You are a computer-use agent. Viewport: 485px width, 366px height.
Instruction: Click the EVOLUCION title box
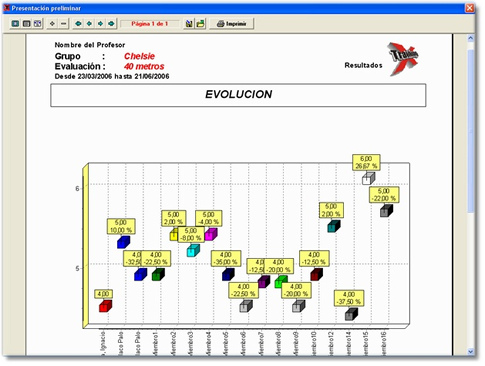coord(238,95)
